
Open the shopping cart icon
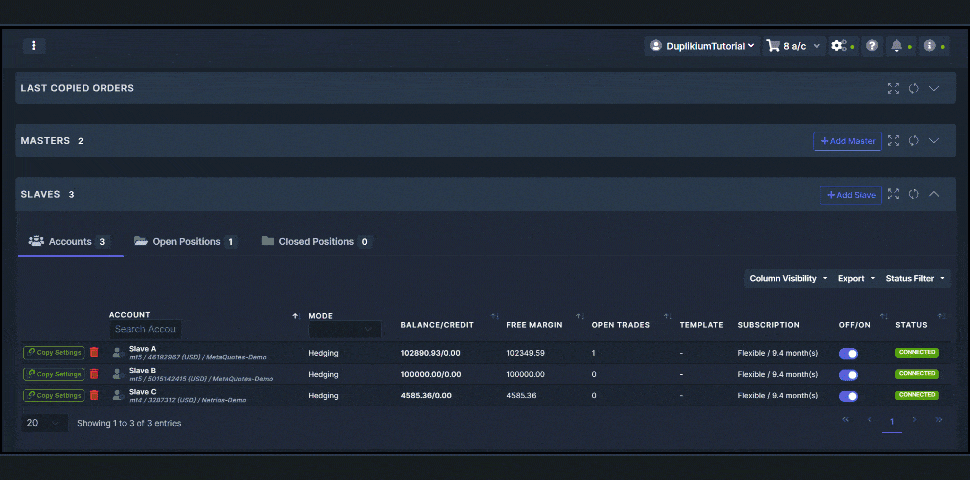773,46
